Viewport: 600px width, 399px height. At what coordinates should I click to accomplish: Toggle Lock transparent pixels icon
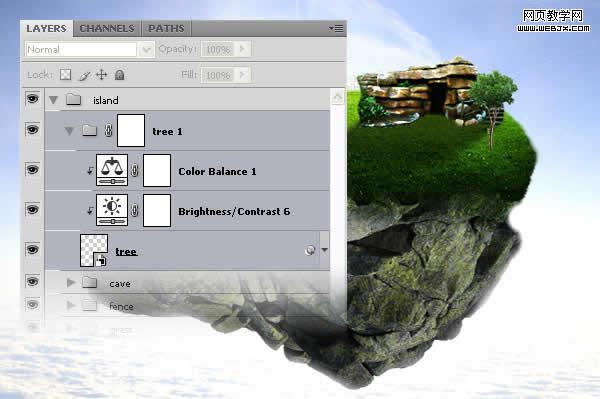(x=65, y=75)
